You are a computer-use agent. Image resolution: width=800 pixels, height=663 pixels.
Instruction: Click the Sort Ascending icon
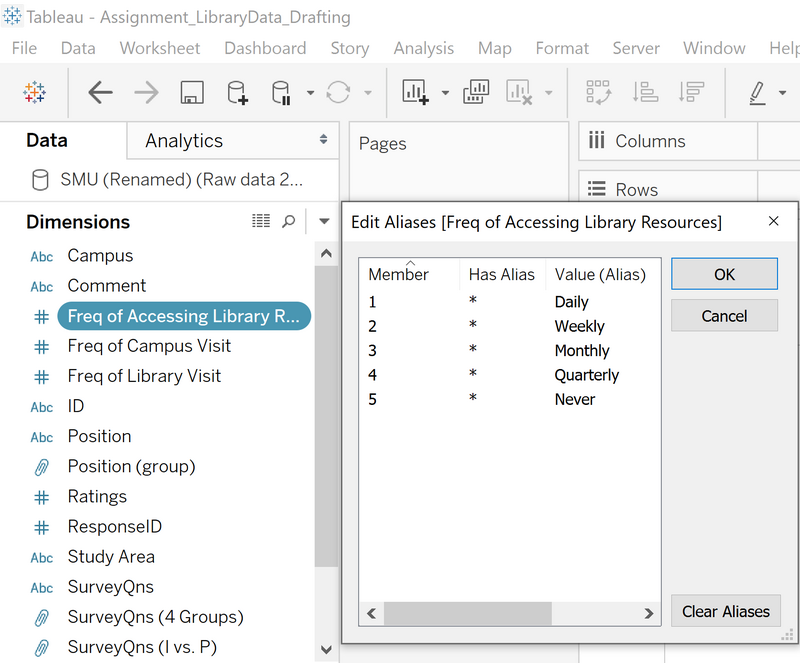point(645,92)
